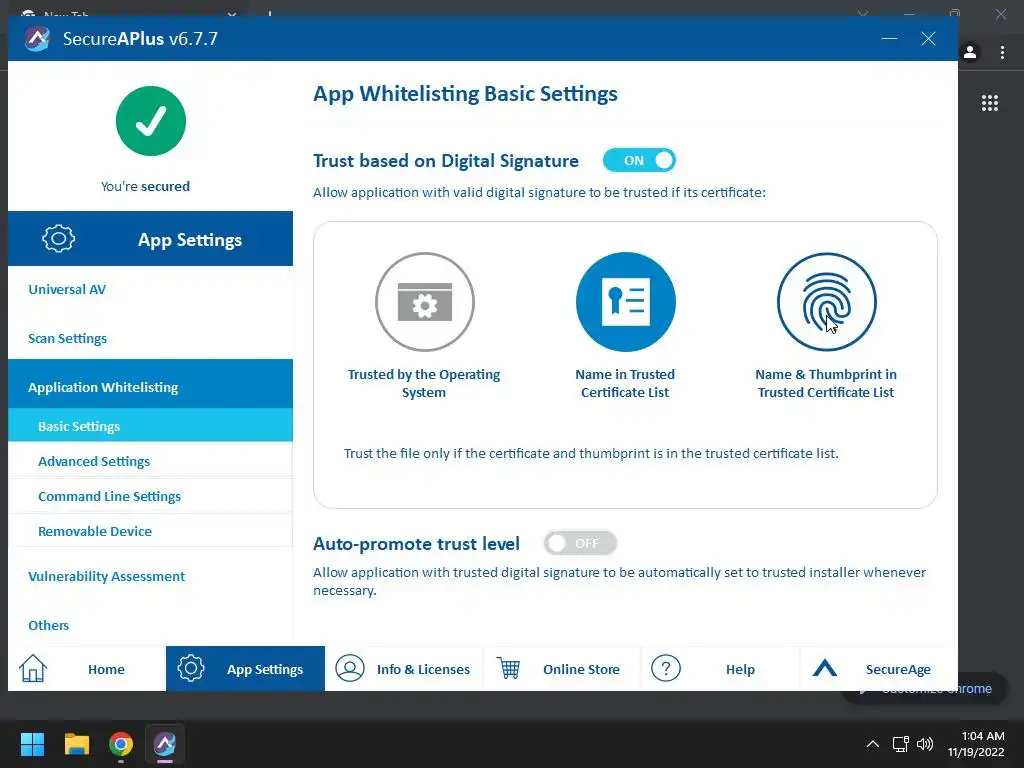Switch to Chrome on the taskbar

pos(121,744)
